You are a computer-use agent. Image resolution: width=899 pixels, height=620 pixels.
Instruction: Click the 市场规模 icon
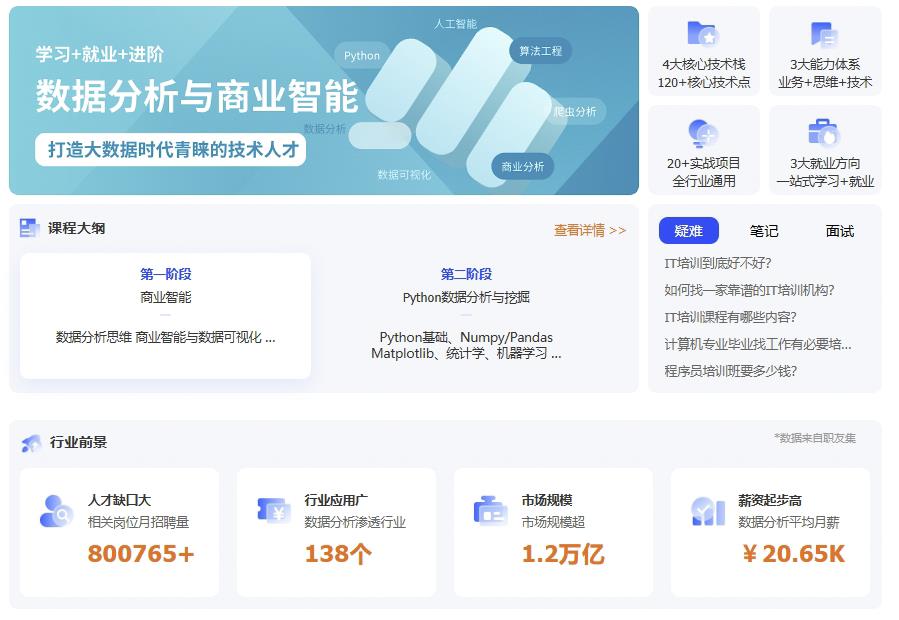click(490, 511)
